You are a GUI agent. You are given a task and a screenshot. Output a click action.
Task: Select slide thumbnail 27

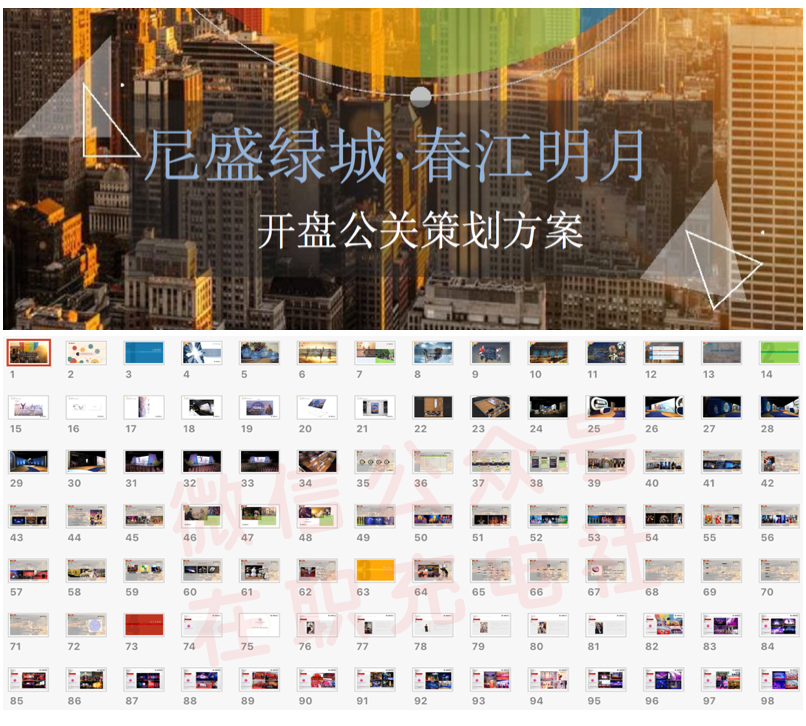[x=722, y=407]
